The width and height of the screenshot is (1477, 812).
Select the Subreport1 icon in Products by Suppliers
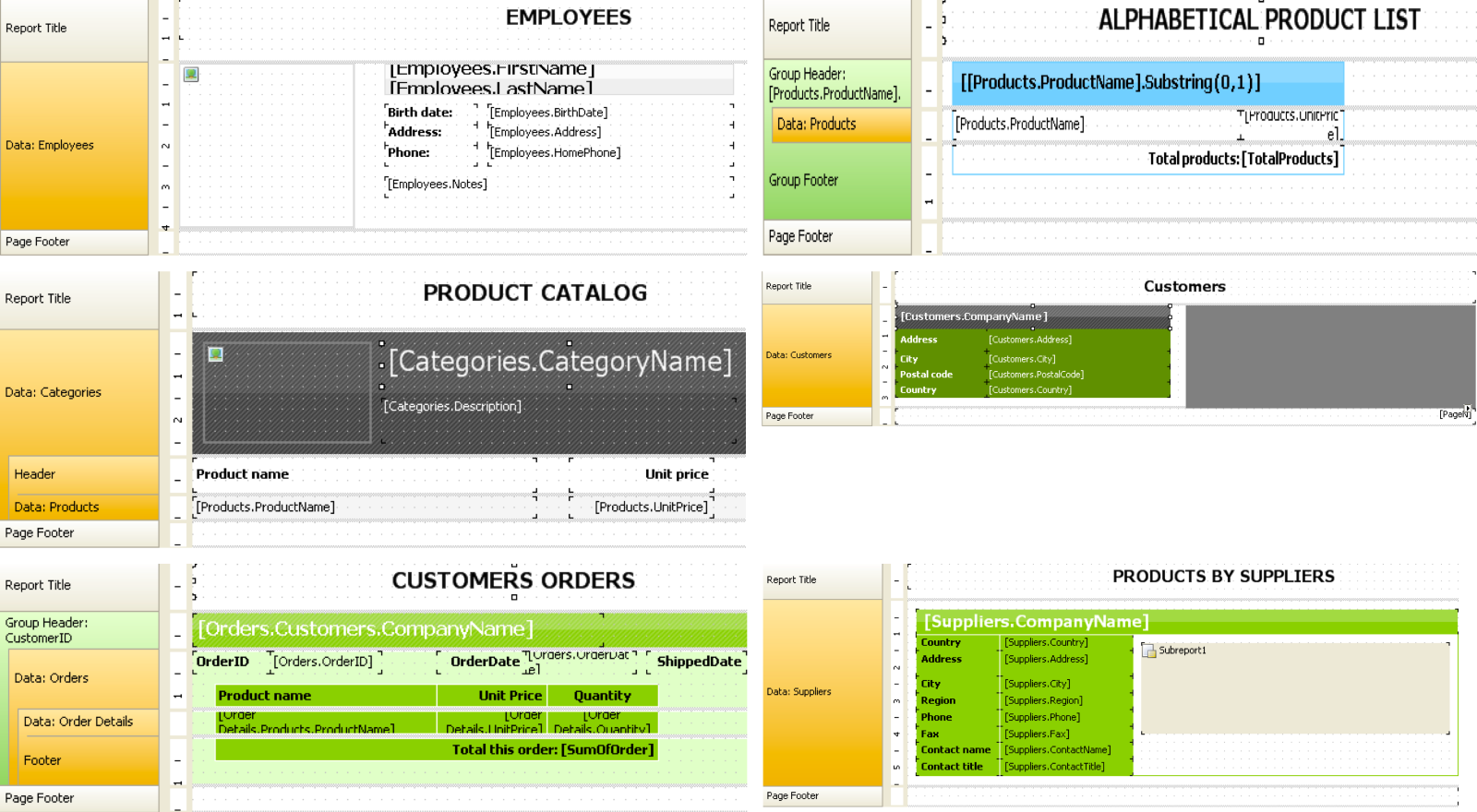[1149, 651]
